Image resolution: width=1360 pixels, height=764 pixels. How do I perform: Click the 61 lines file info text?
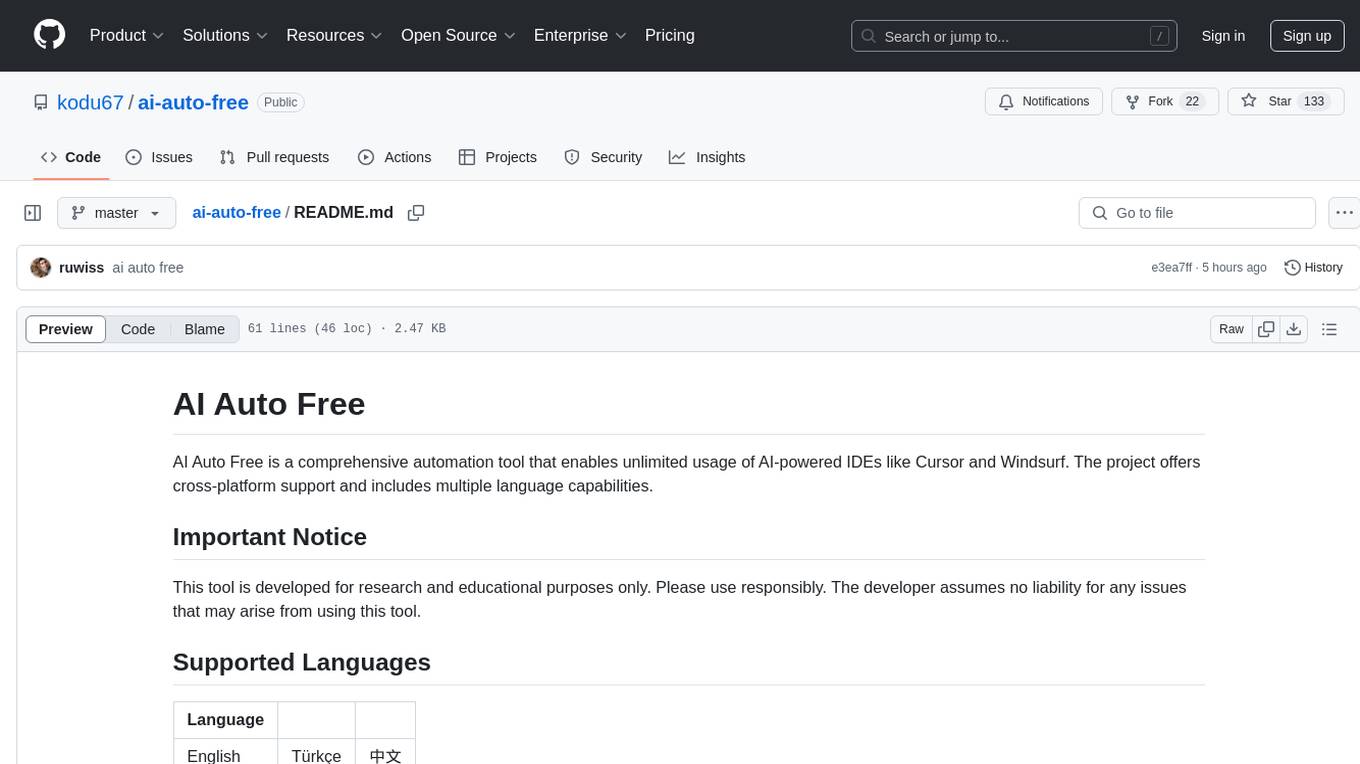point(346,329)
